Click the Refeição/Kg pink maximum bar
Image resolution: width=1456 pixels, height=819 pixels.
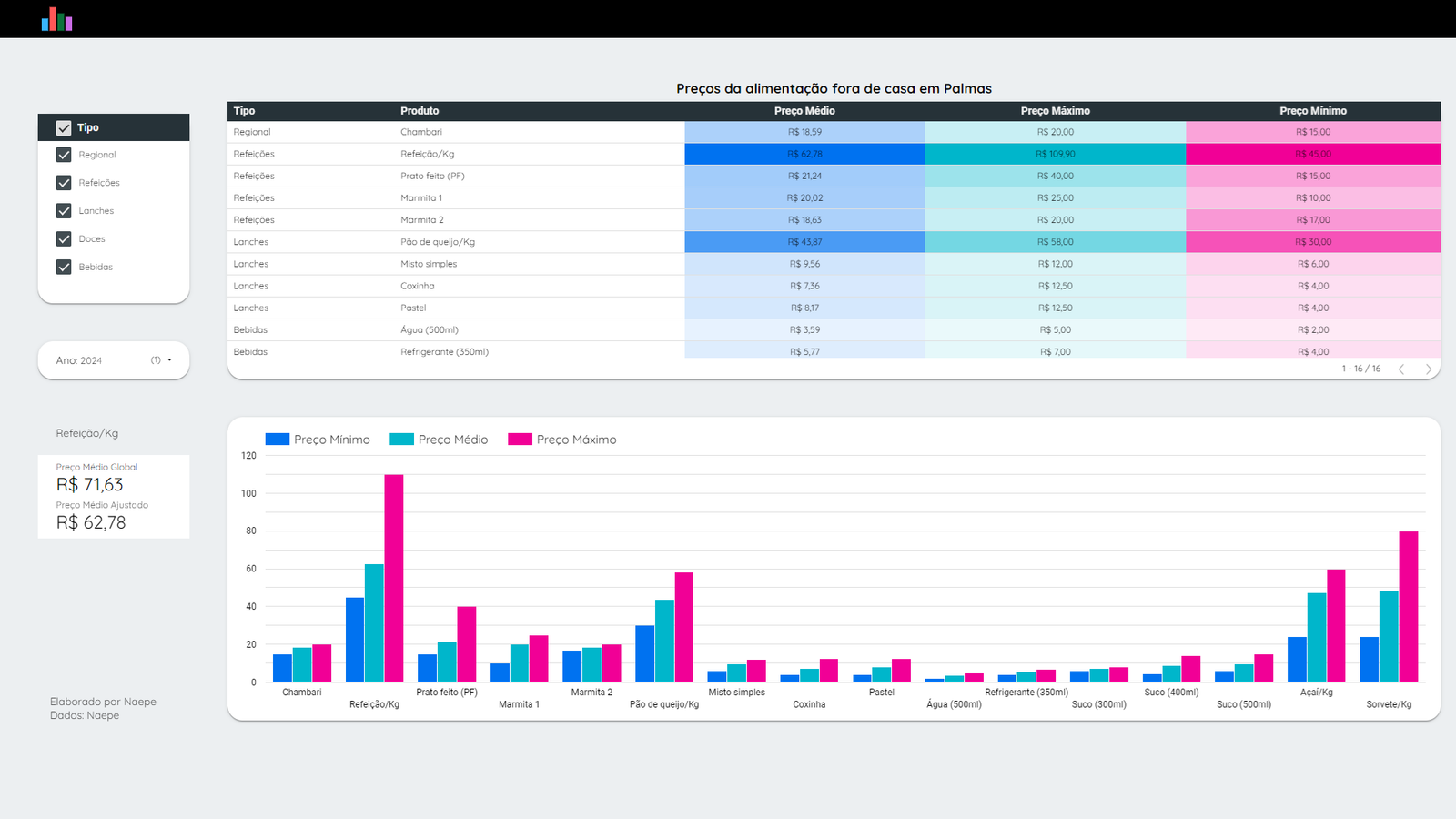pyautogui.click(x=394, y=578)
